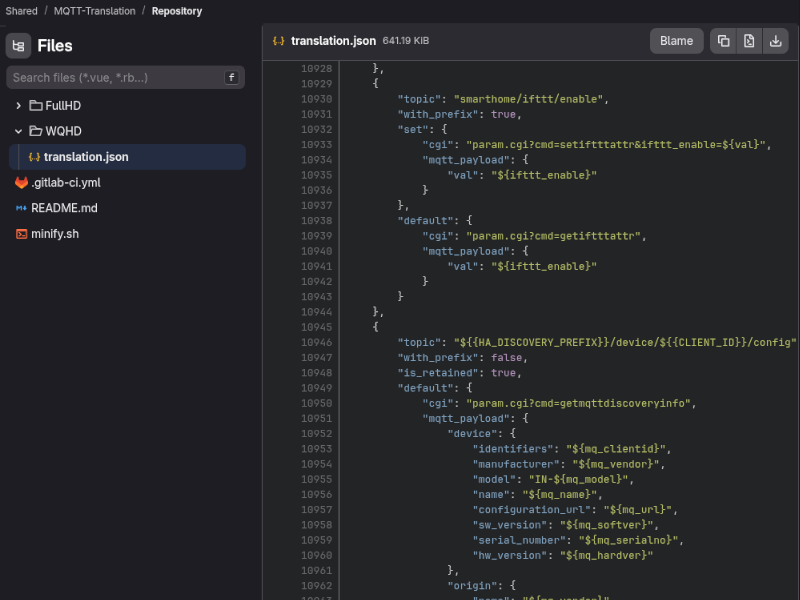Click line number 10944

point(316,312)
